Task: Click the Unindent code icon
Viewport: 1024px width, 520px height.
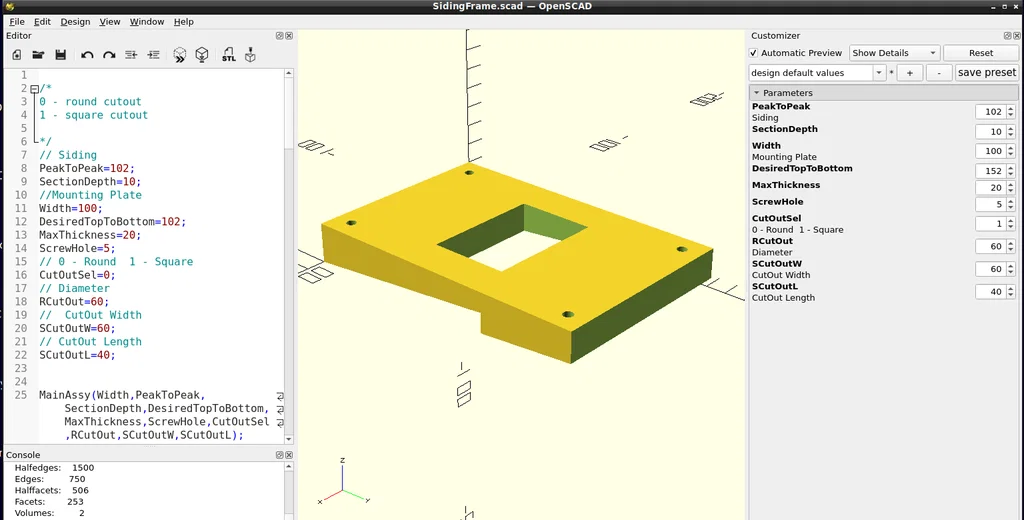Action: click(x=131, y=56)
